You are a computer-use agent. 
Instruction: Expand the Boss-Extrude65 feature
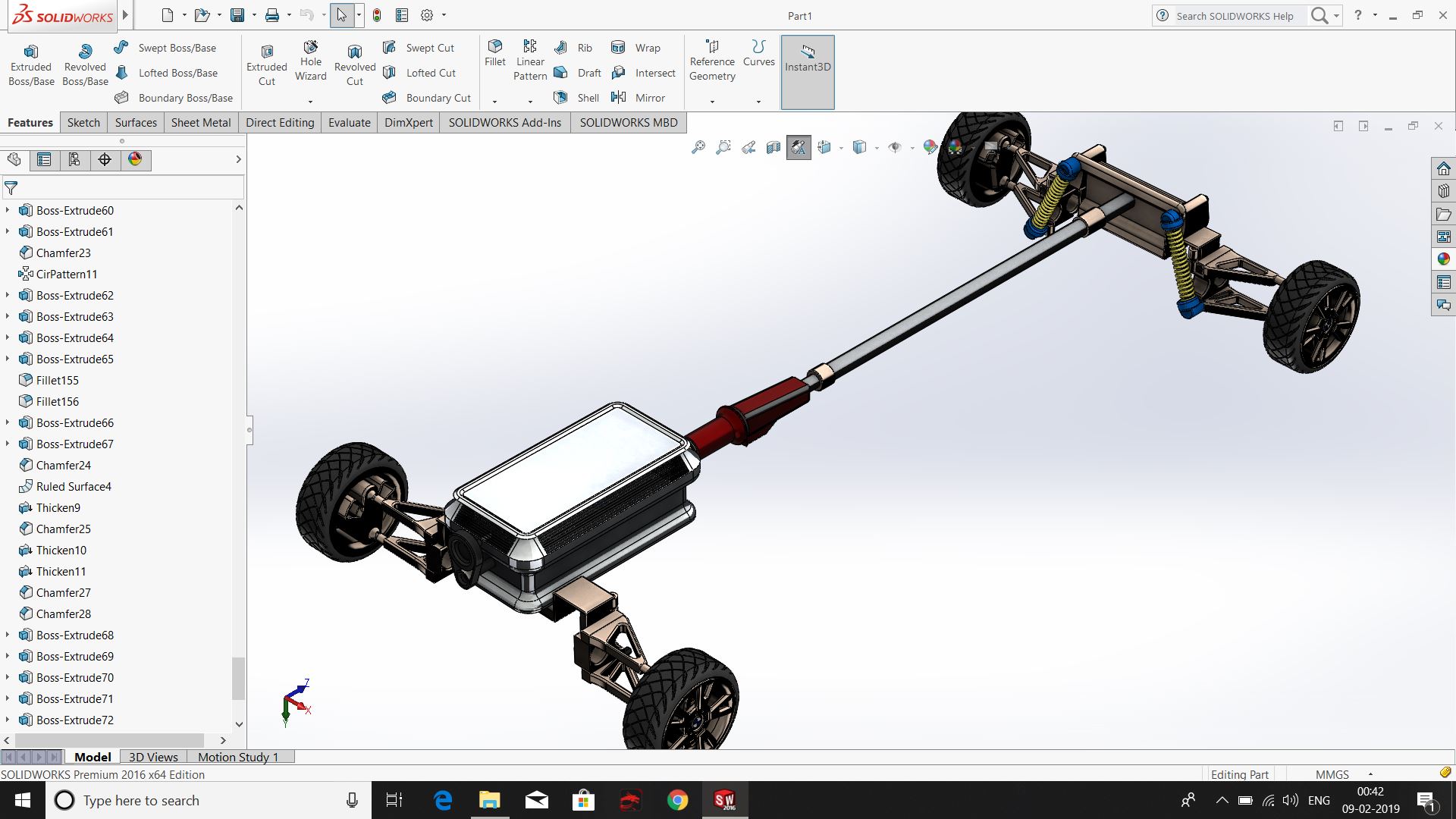tap(8, 359)
